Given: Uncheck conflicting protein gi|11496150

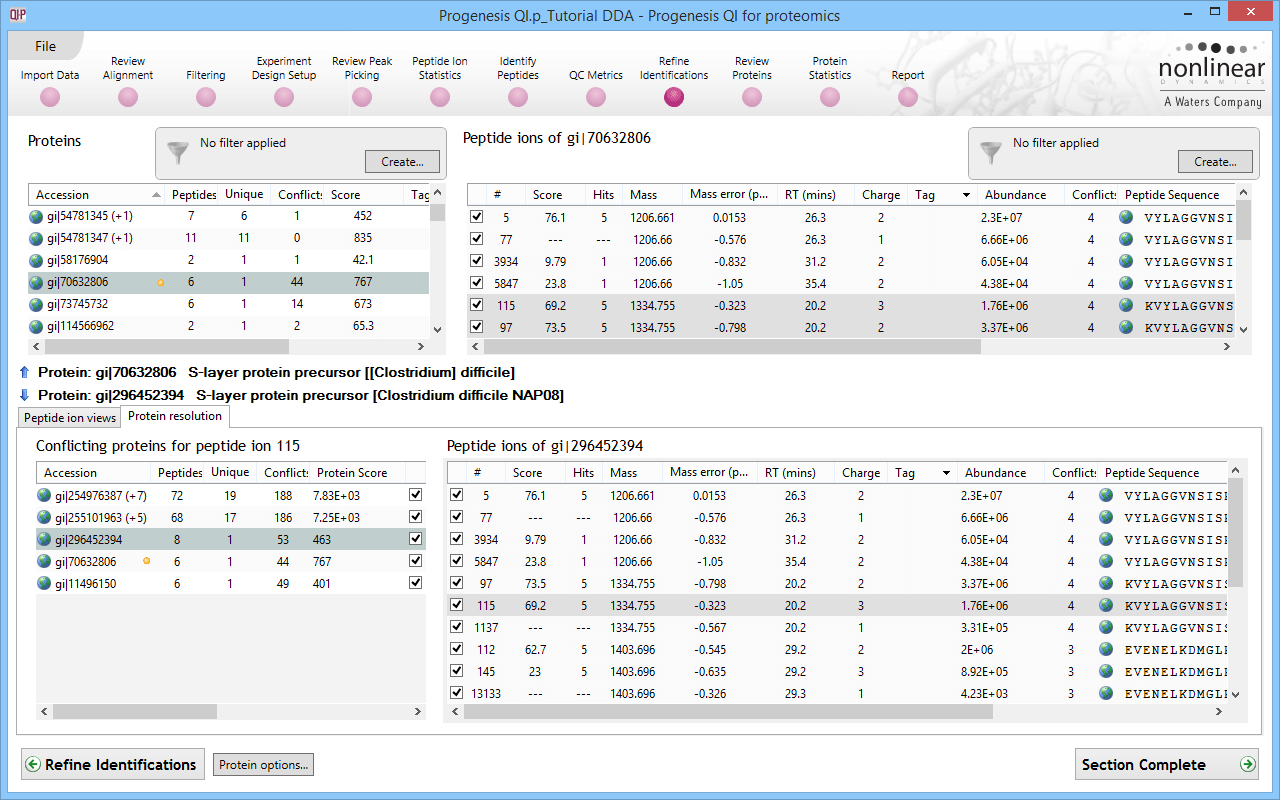Looking at the screenshot, I should 416,583.
